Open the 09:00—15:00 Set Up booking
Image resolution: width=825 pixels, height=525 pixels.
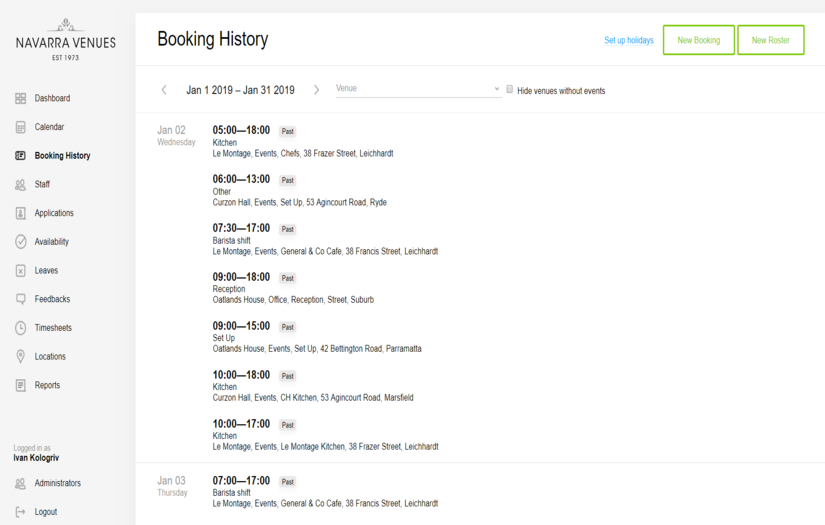pyautogui.click(x=317, y=338)
